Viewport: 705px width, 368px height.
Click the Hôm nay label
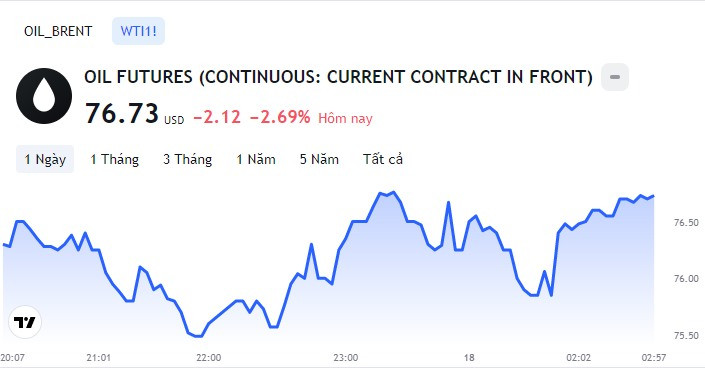[345, 118]
